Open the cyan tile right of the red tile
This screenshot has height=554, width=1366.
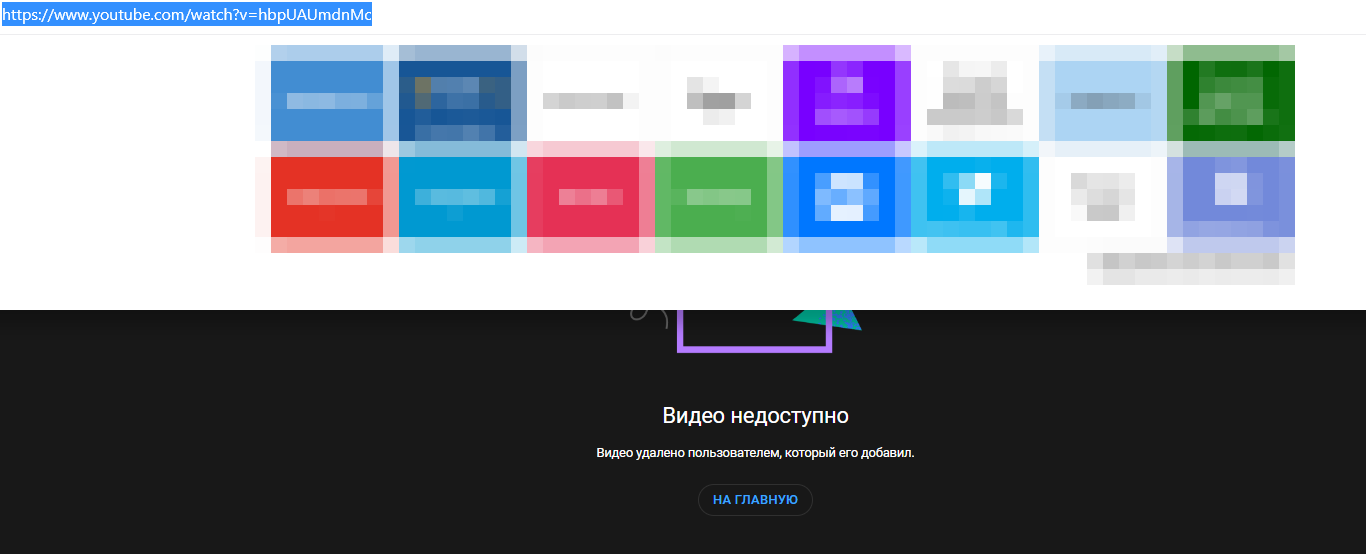click(454, 197)
